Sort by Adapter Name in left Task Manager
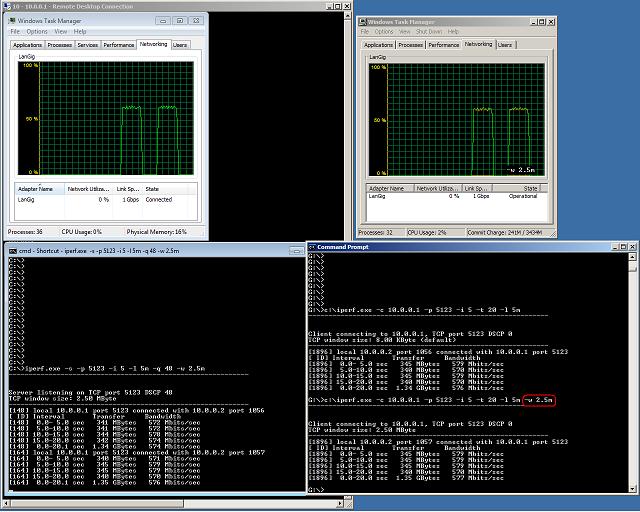This screenshot has width=640, height=512. pos(40,189)
